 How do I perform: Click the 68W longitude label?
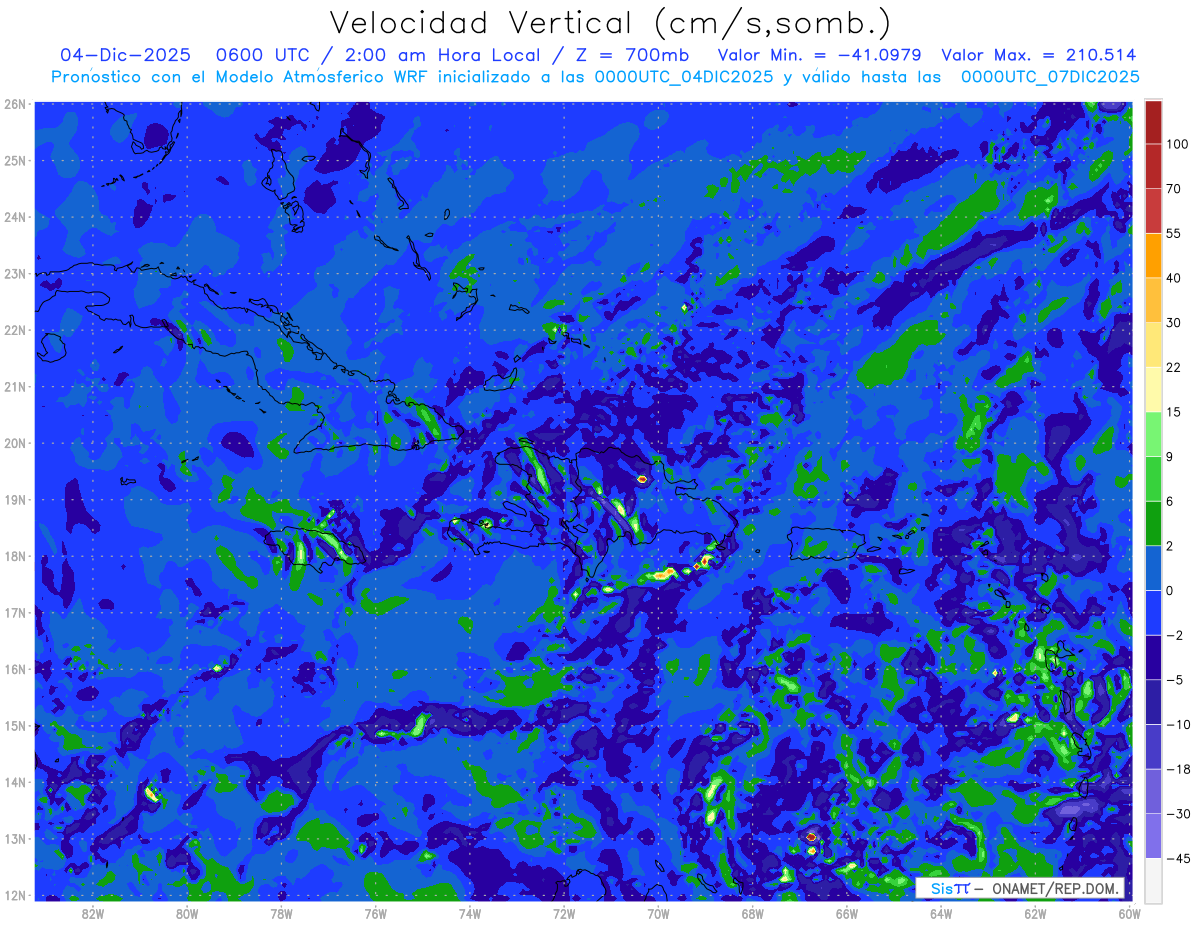coord(752,913)
